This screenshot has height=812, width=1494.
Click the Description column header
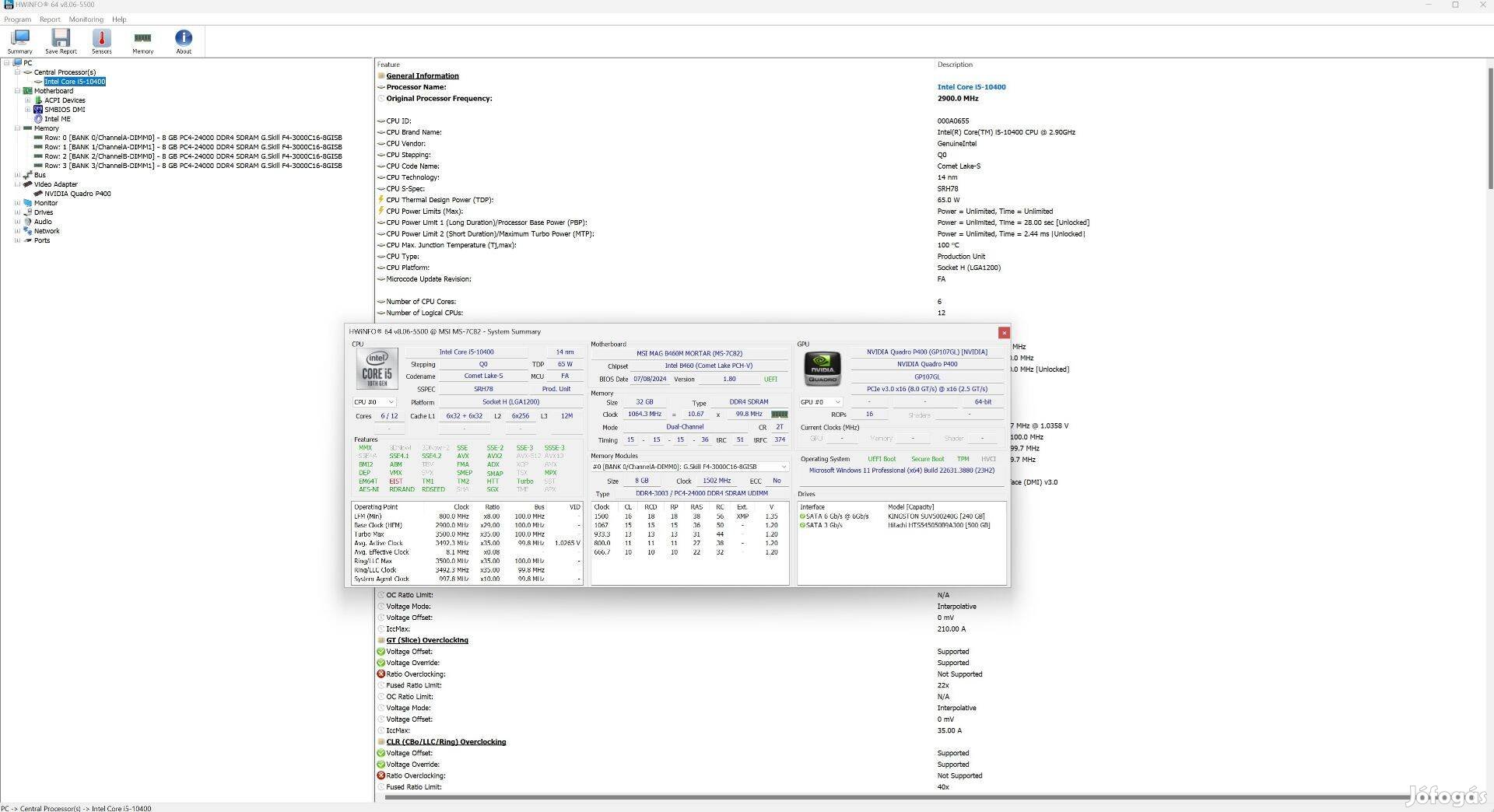coord(955,65)
